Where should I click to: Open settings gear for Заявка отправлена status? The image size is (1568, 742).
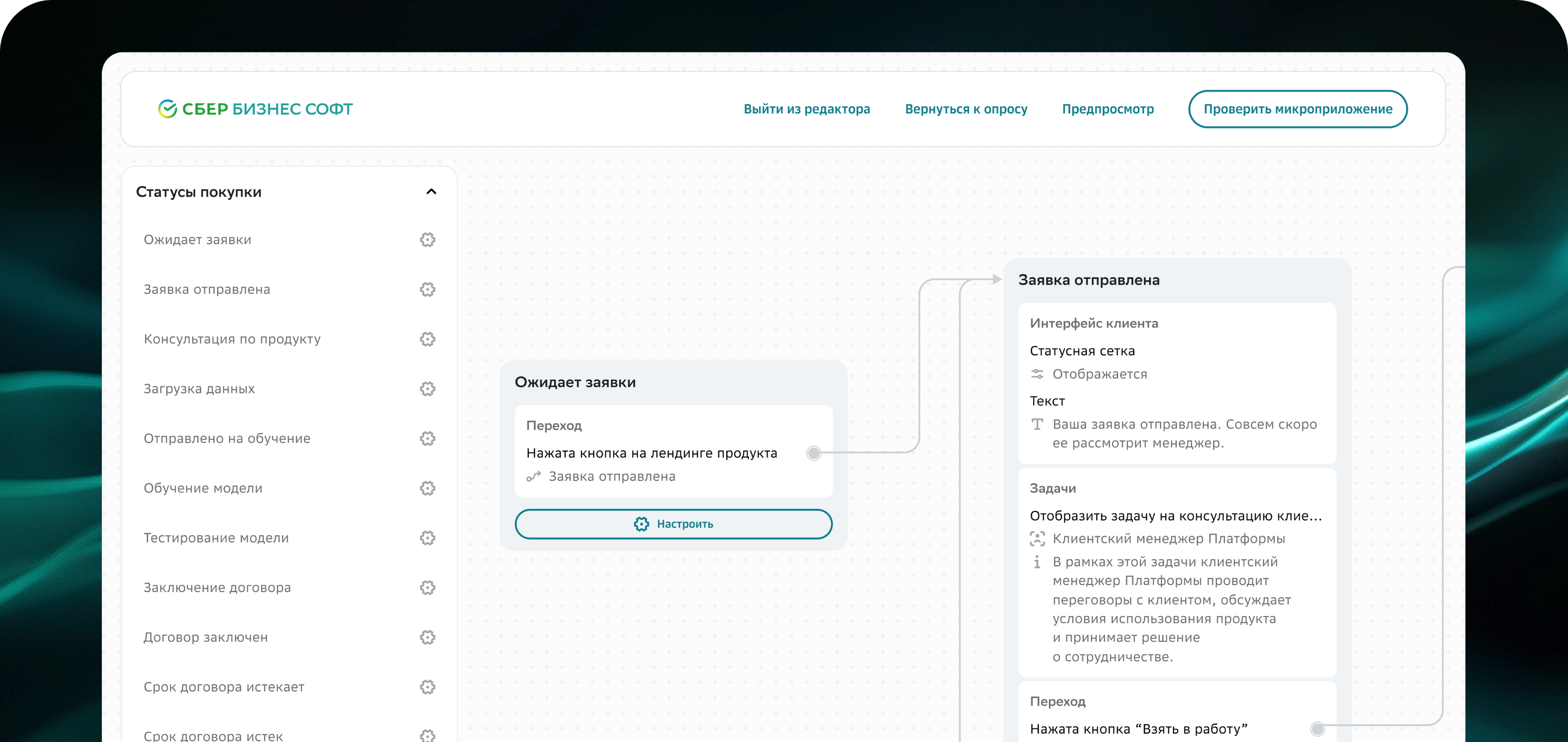[x=427, y=289]
